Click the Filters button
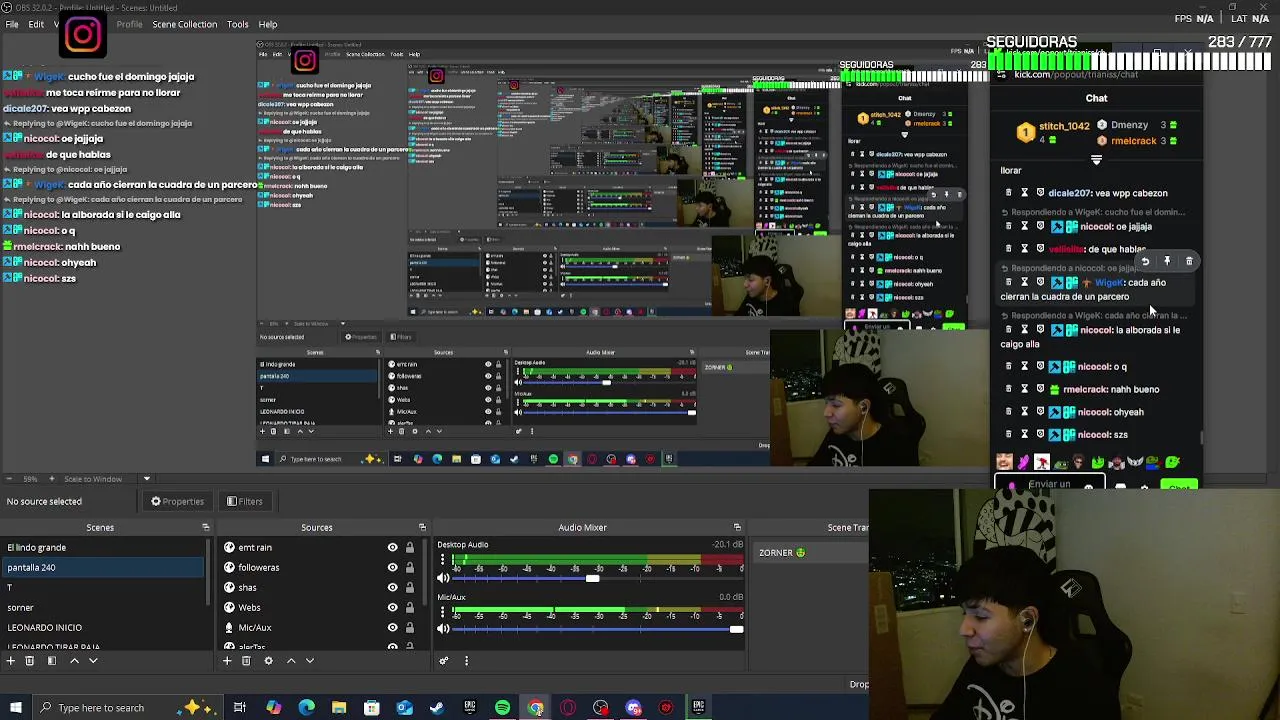The height and width of the screenshot is (720, 1280). (244, 502)
